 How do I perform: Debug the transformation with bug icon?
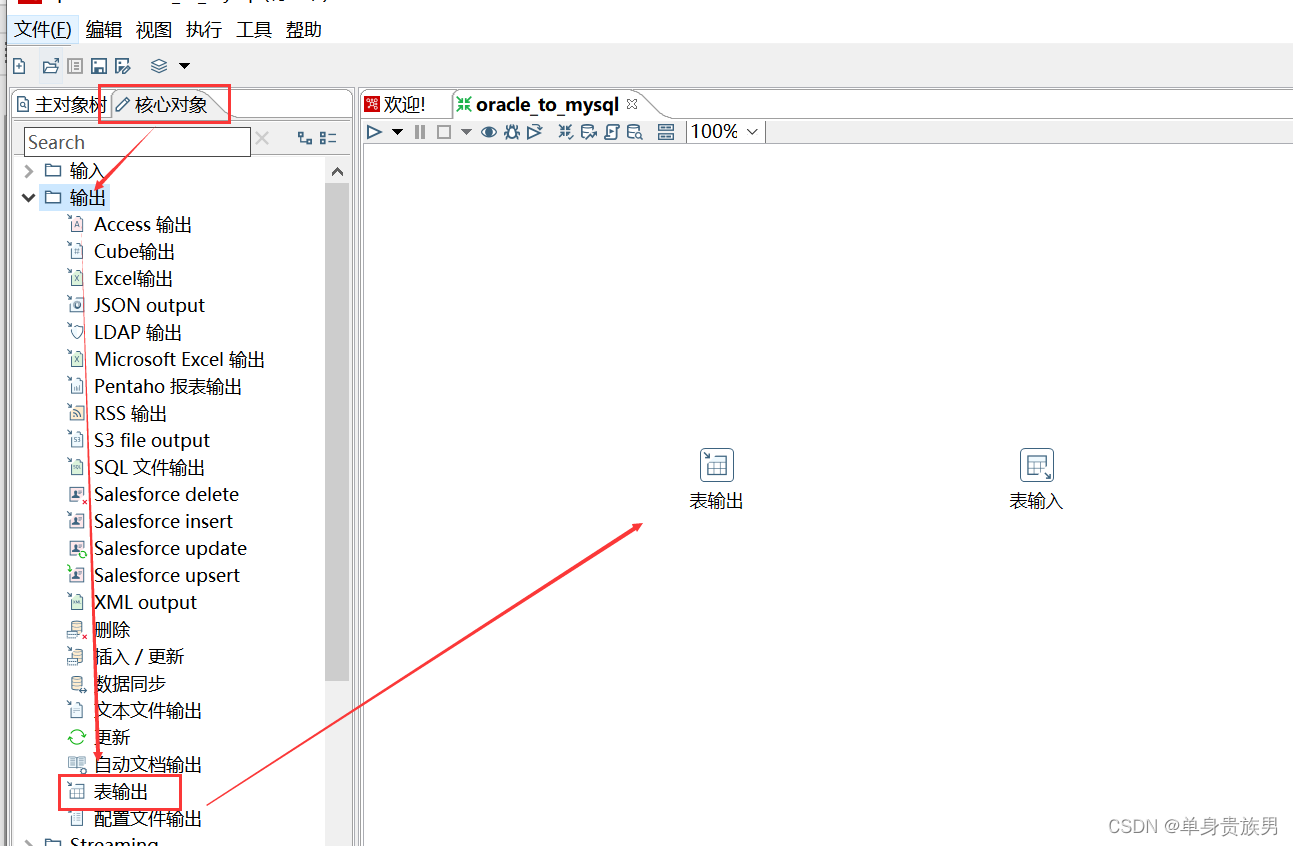click(512, 131)
